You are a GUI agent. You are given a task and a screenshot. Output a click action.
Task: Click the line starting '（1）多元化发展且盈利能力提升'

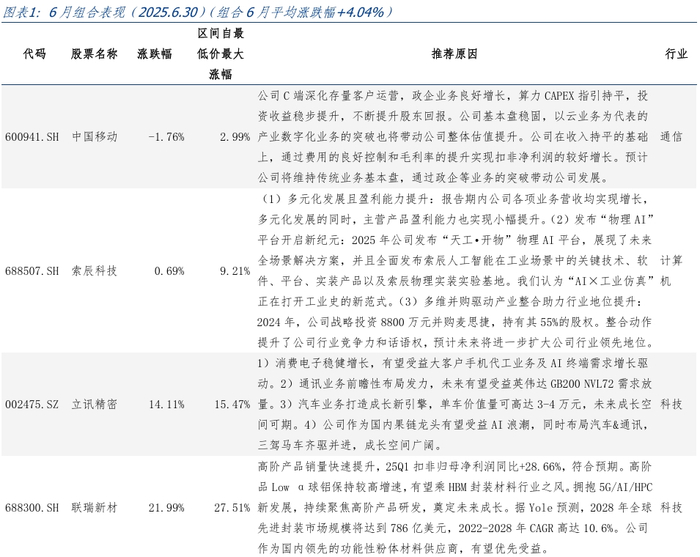pos(453,199)
